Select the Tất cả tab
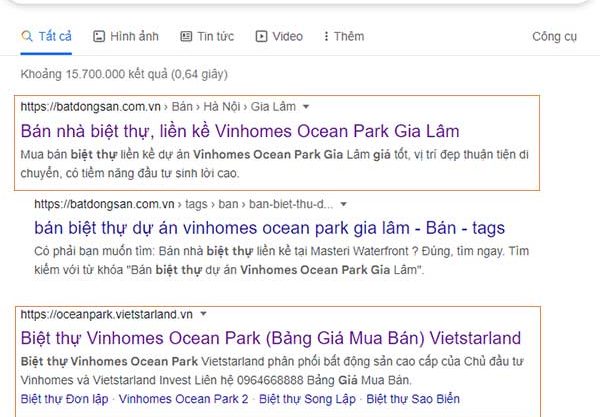The width and height of the screenshot is (600, 417). click(x=46, y=36)
